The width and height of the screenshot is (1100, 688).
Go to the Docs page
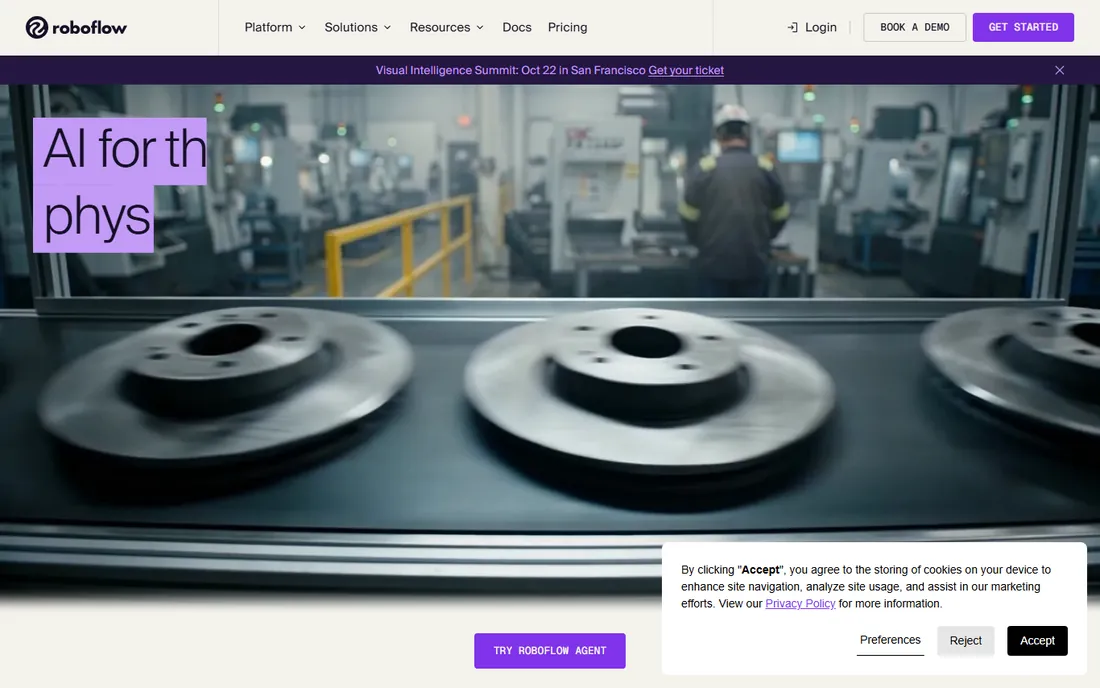click(517, 27)
